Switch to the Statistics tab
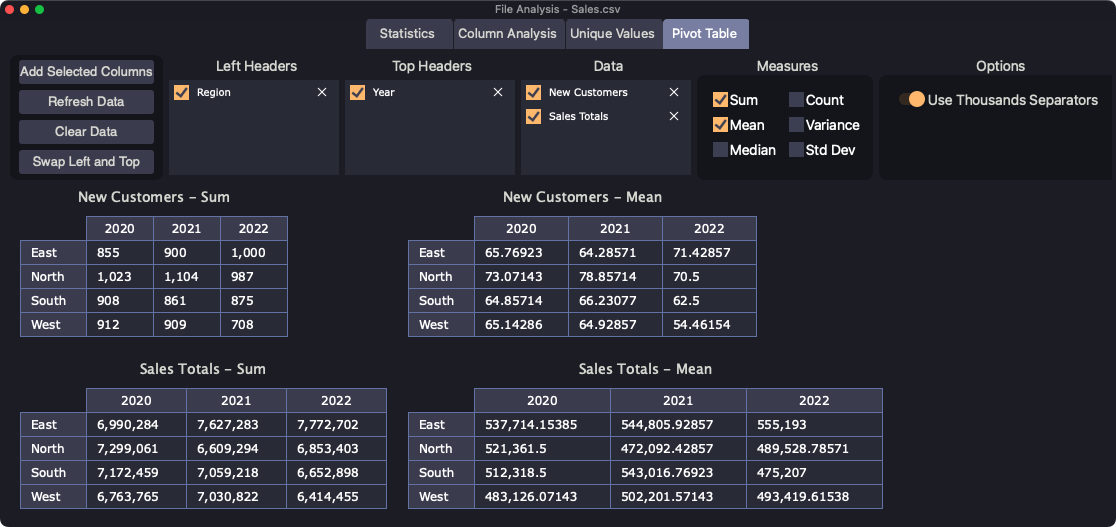The height and width of the screenshot is (527, 1116). pyautogui.click(x=407, y=33)
